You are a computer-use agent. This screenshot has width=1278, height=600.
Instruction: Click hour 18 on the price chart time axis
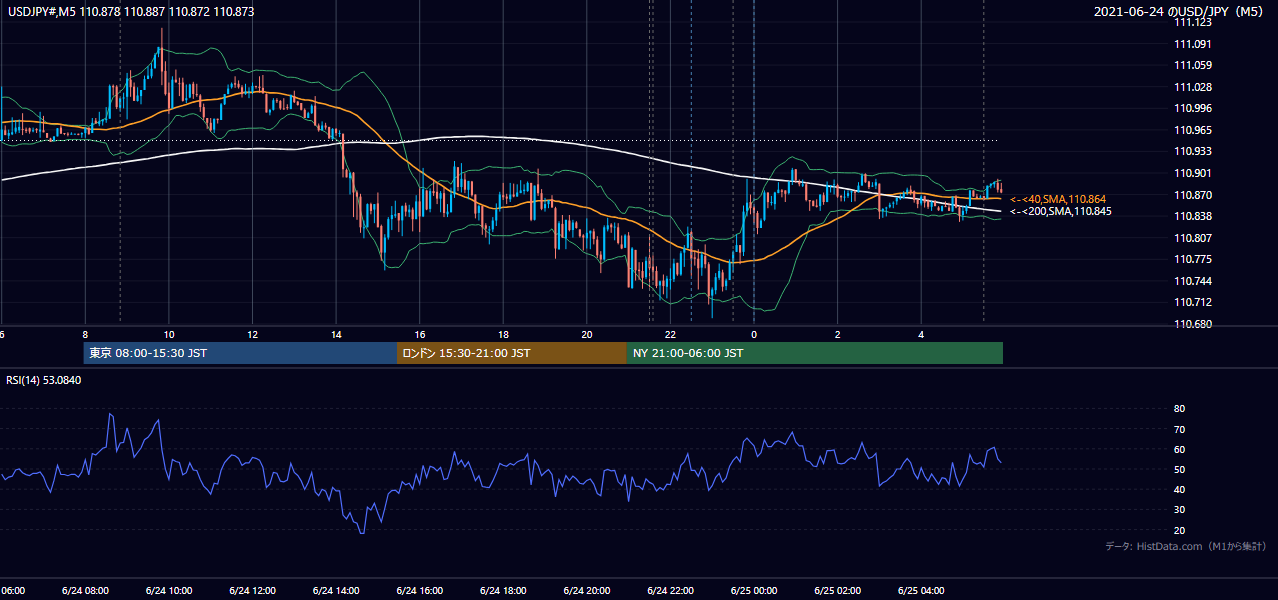503,335
